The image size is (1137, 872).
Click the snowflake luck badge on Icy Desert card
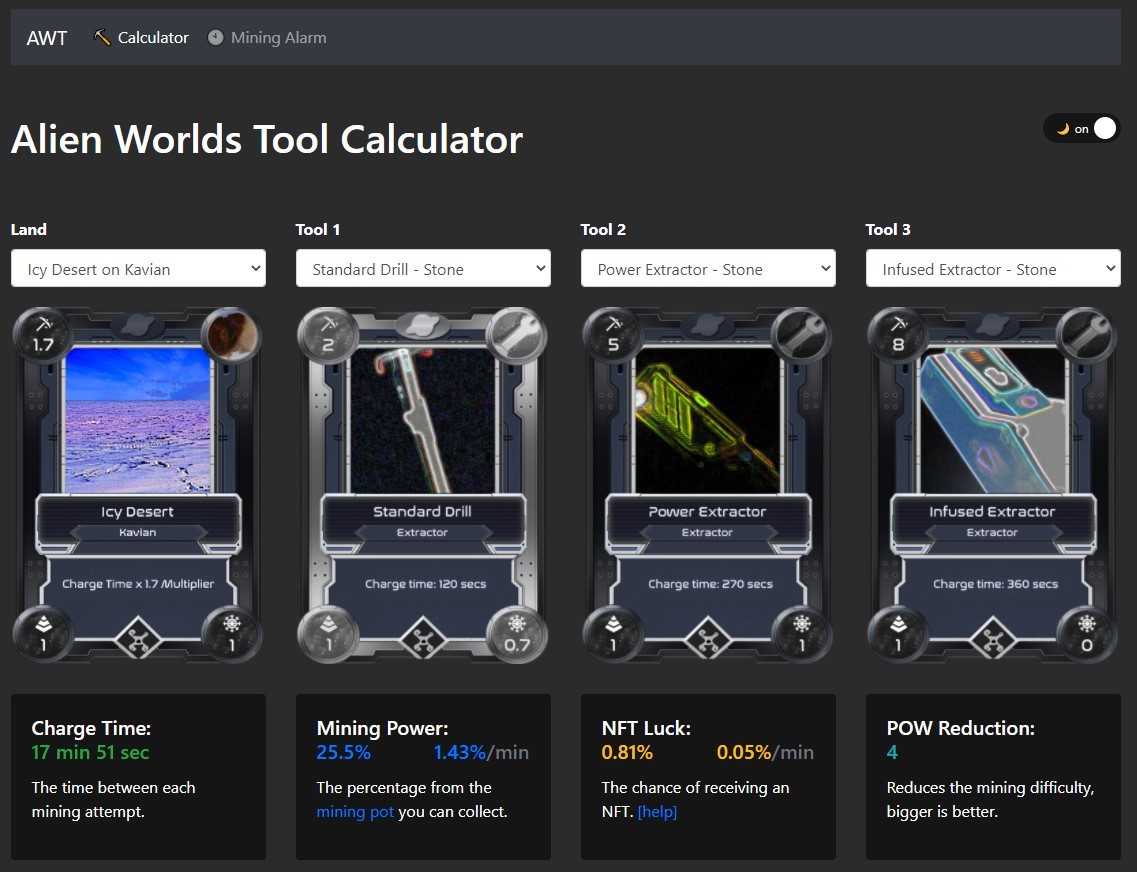[x=232, y=634]
